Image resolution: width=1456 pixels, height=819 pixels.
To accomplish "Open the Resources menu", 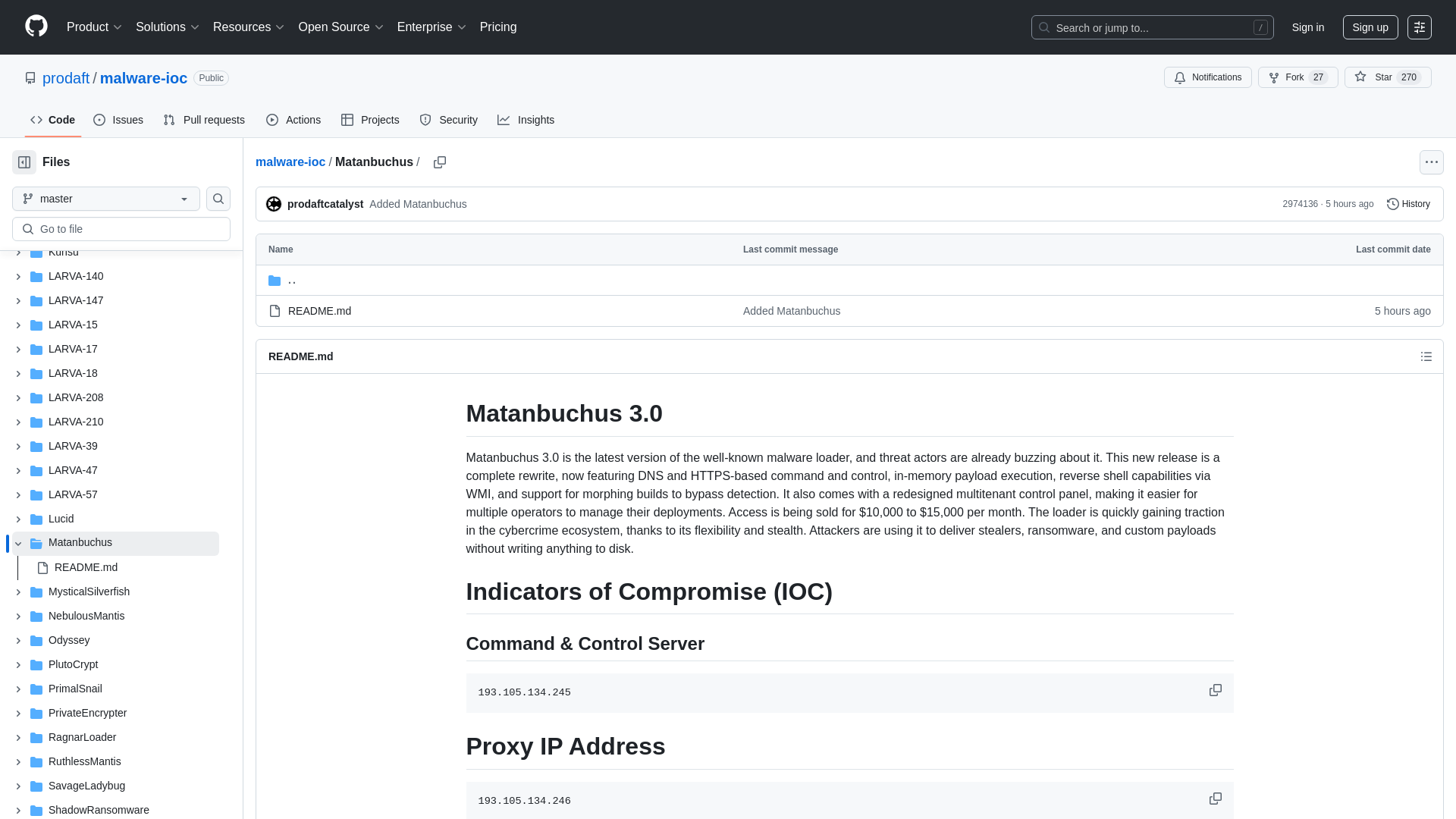I will click(248, 27).
